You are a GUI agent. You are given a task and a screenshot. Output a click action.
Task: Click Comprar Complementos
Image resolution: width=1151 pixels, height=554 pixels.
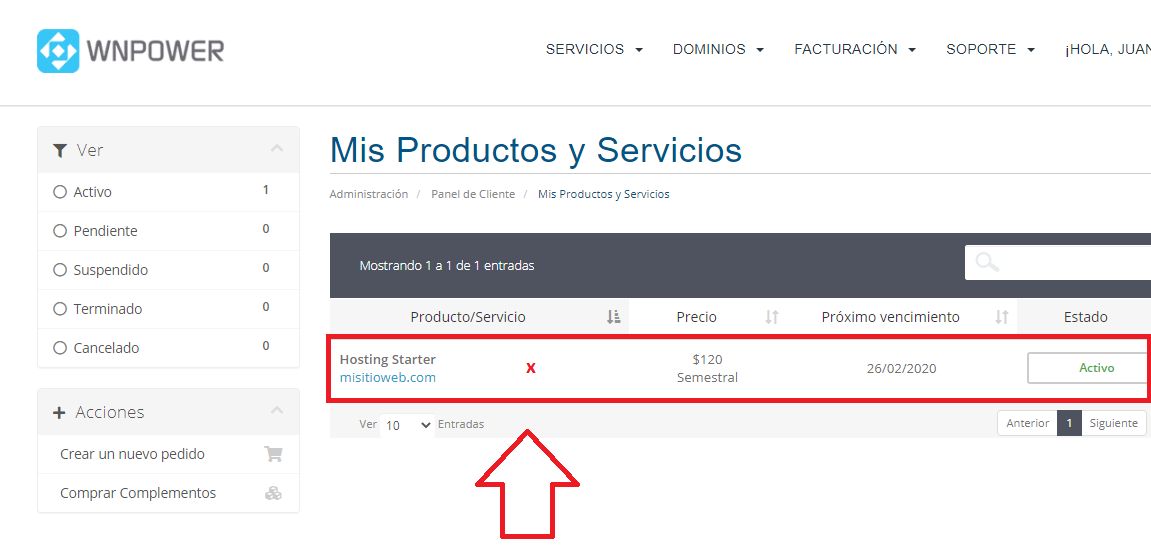point(138,493)
